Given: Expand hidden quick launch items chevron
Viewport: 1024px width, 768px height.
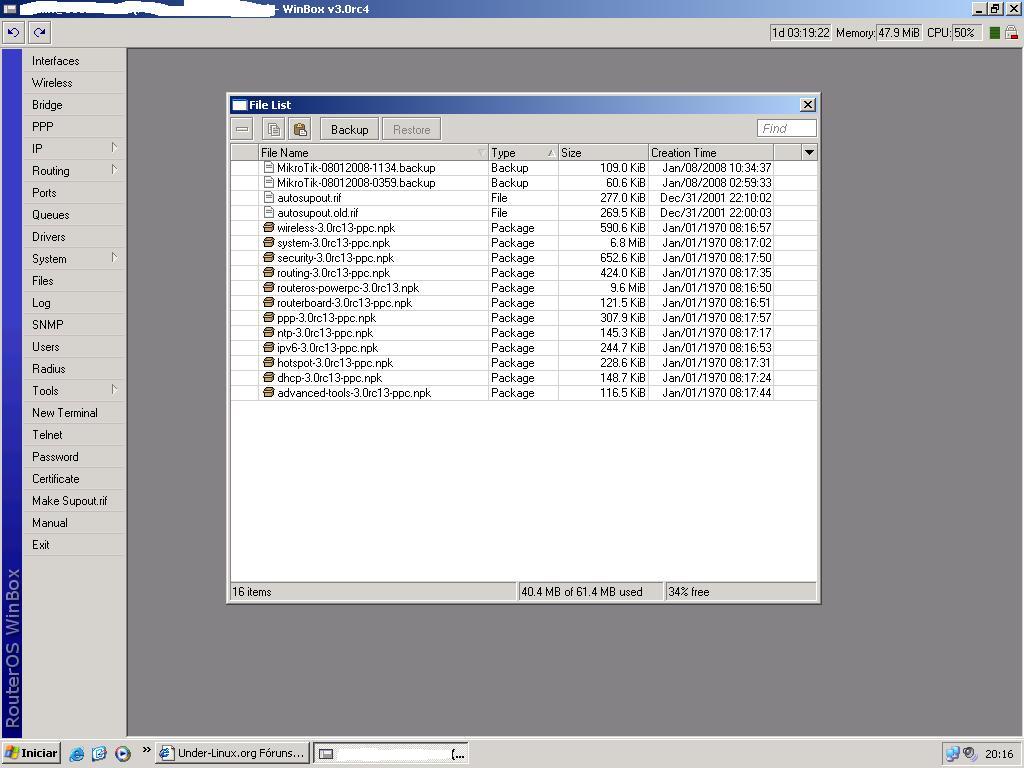Looking at the screenshot, I should pos(146,750).
